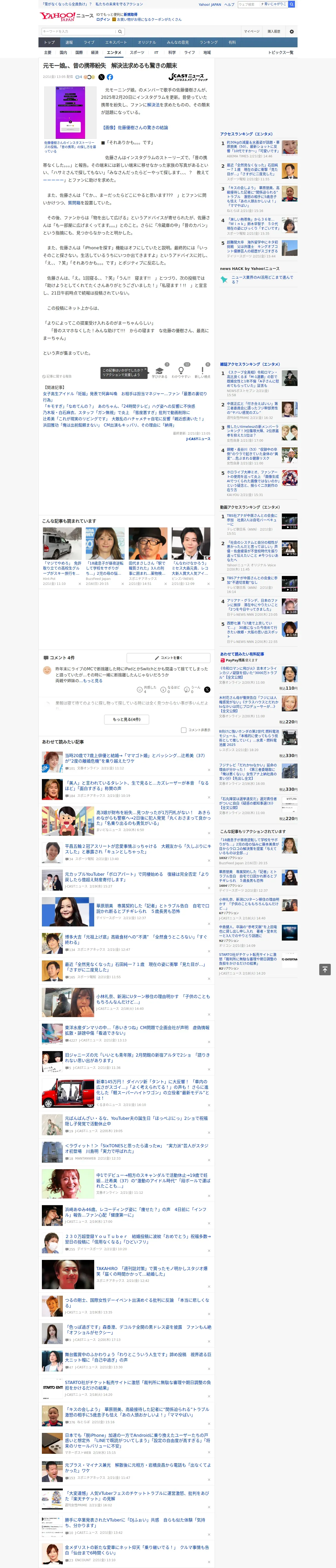Image resolution: width=336 pixels, height=1568 pixels.
Task: Open the トップ navigation tab
Action: pyautogui.click(x=49, y=43)
